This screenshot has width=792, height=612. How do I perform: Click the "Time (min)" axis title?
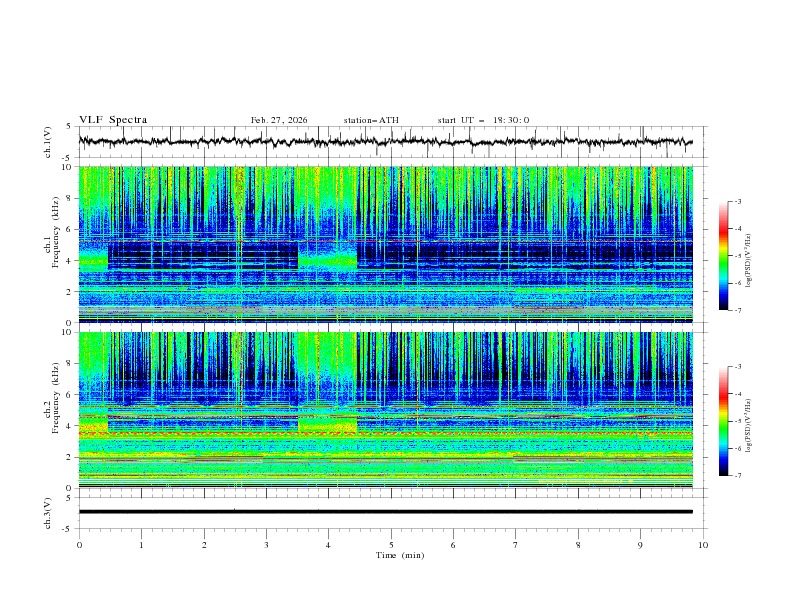(400, 555)
